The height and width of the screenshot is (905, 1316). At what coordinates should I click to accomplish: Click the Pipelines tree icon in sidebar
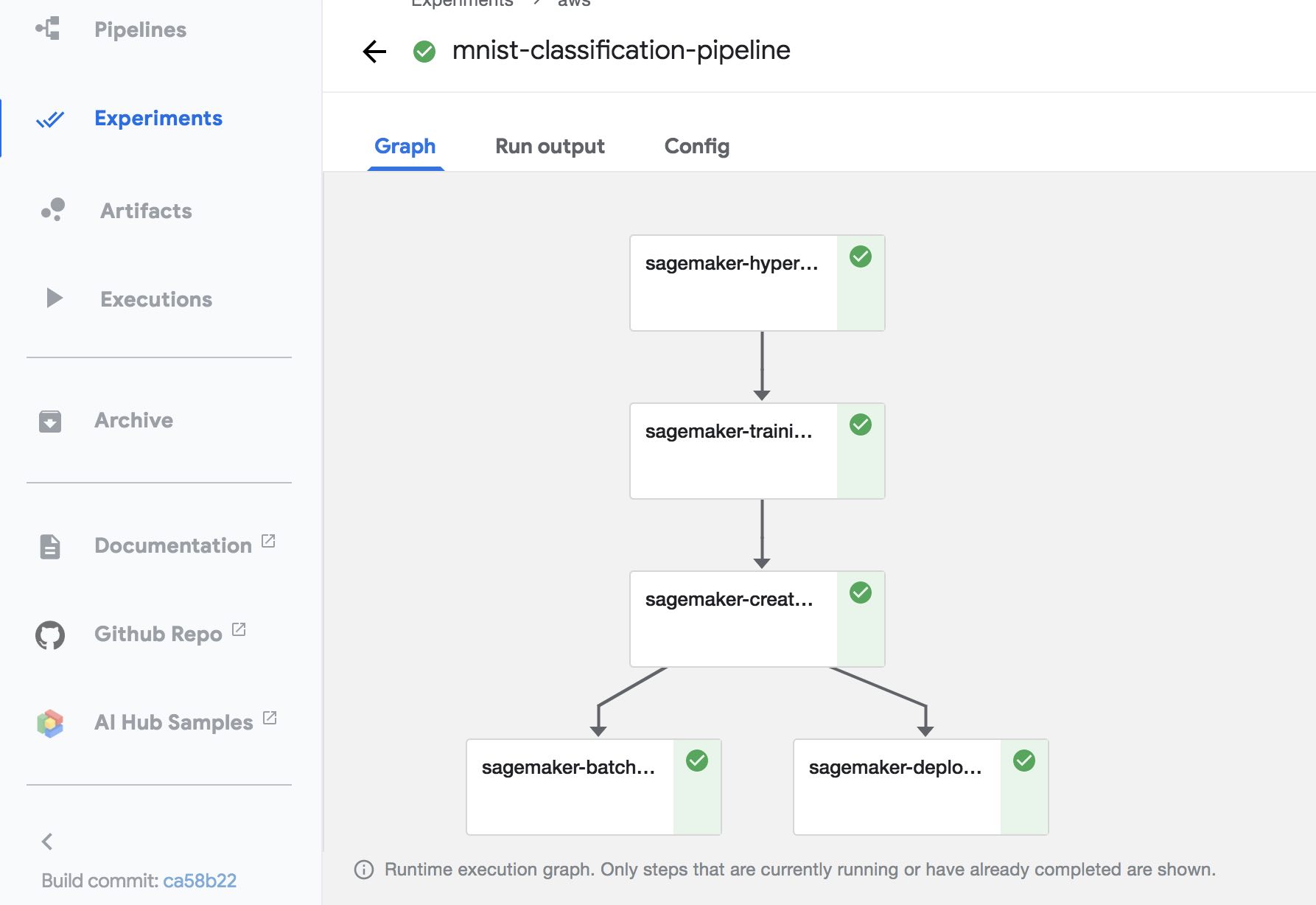coord(48,29)
